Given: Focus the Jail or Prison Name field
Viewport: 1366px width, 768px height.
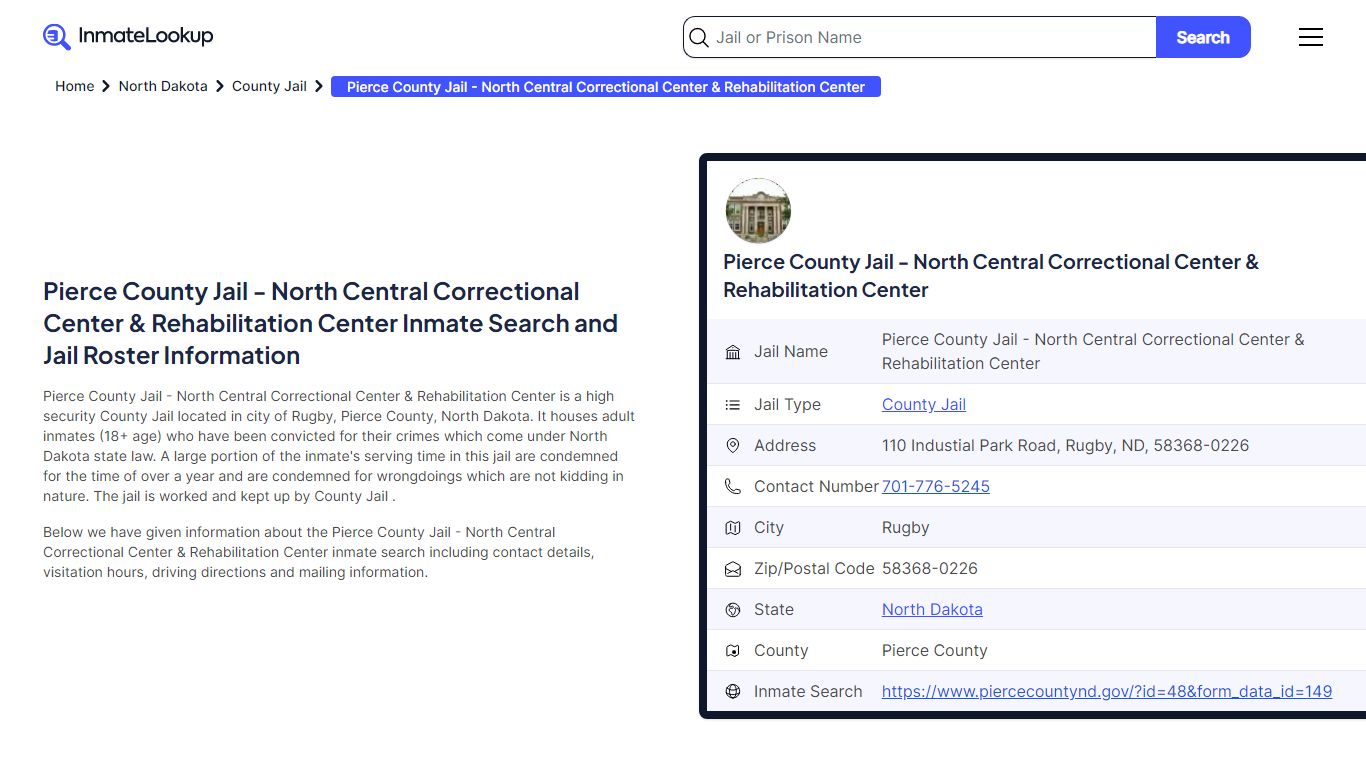Looking at the screenshot, I should [x=920, y=37].
